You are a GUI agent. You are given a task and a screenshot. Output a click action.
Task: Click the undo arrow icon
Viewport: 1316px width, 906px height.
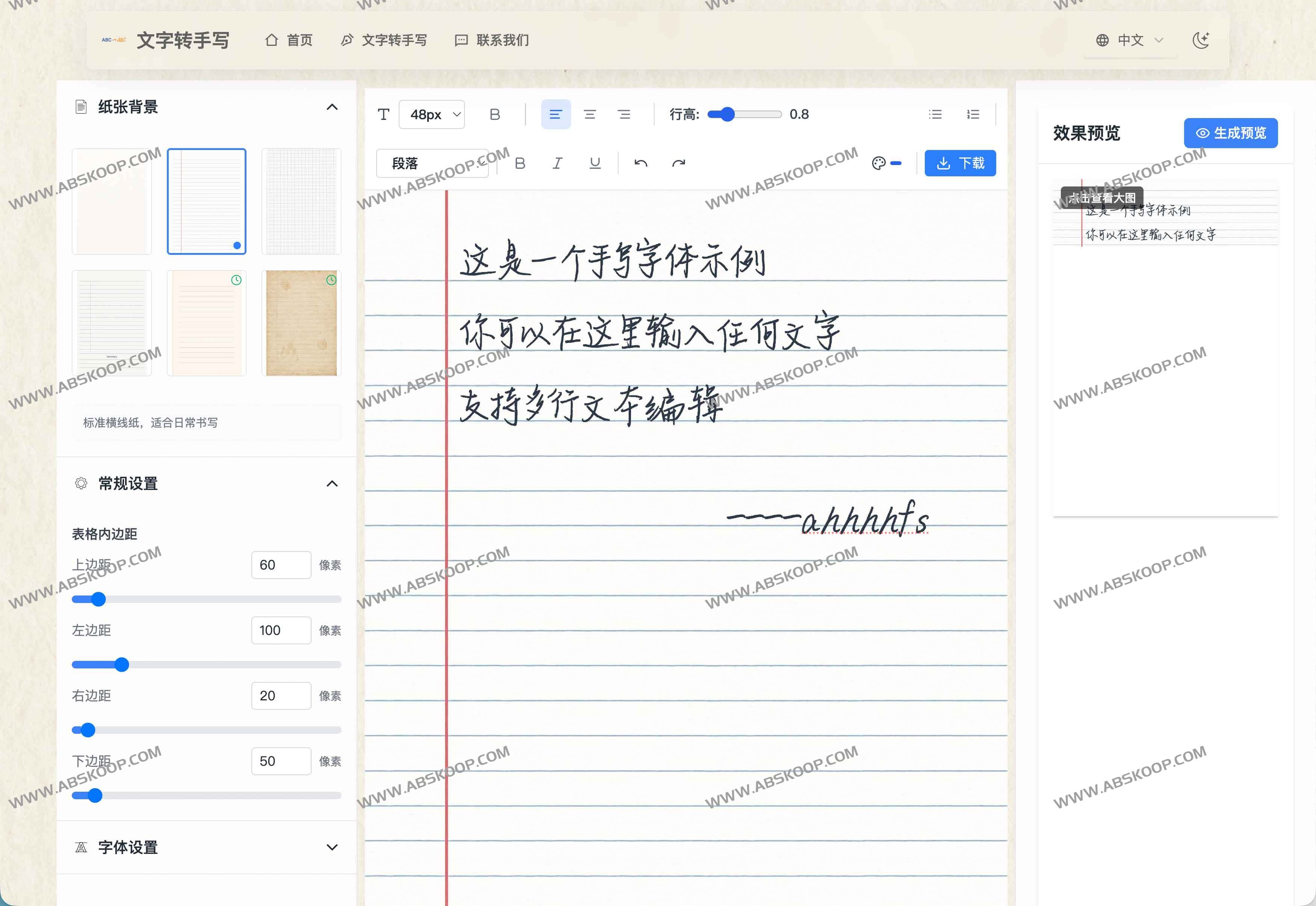tap(641, 164)
